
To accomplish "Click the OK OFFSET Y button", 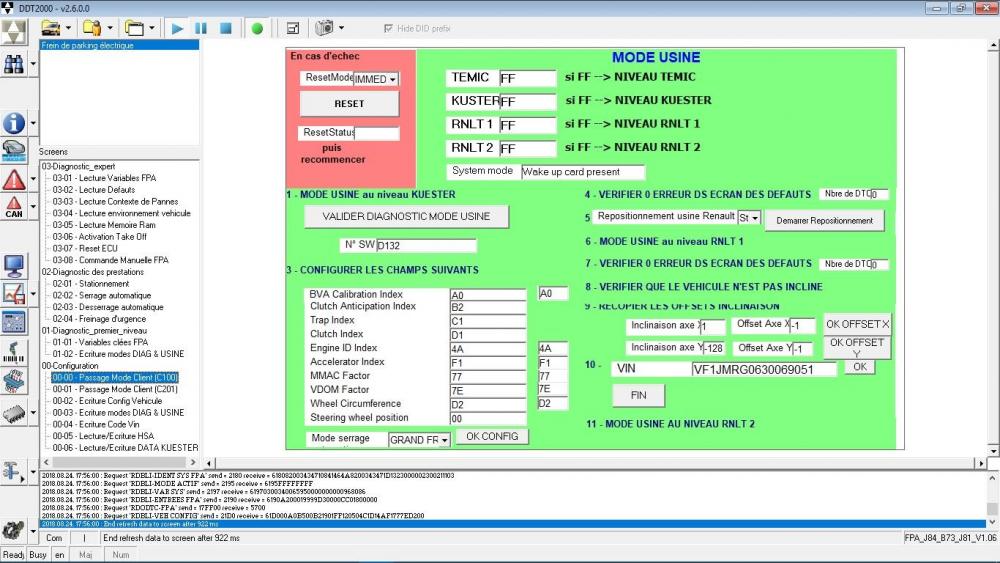I will tap(857, 347).
